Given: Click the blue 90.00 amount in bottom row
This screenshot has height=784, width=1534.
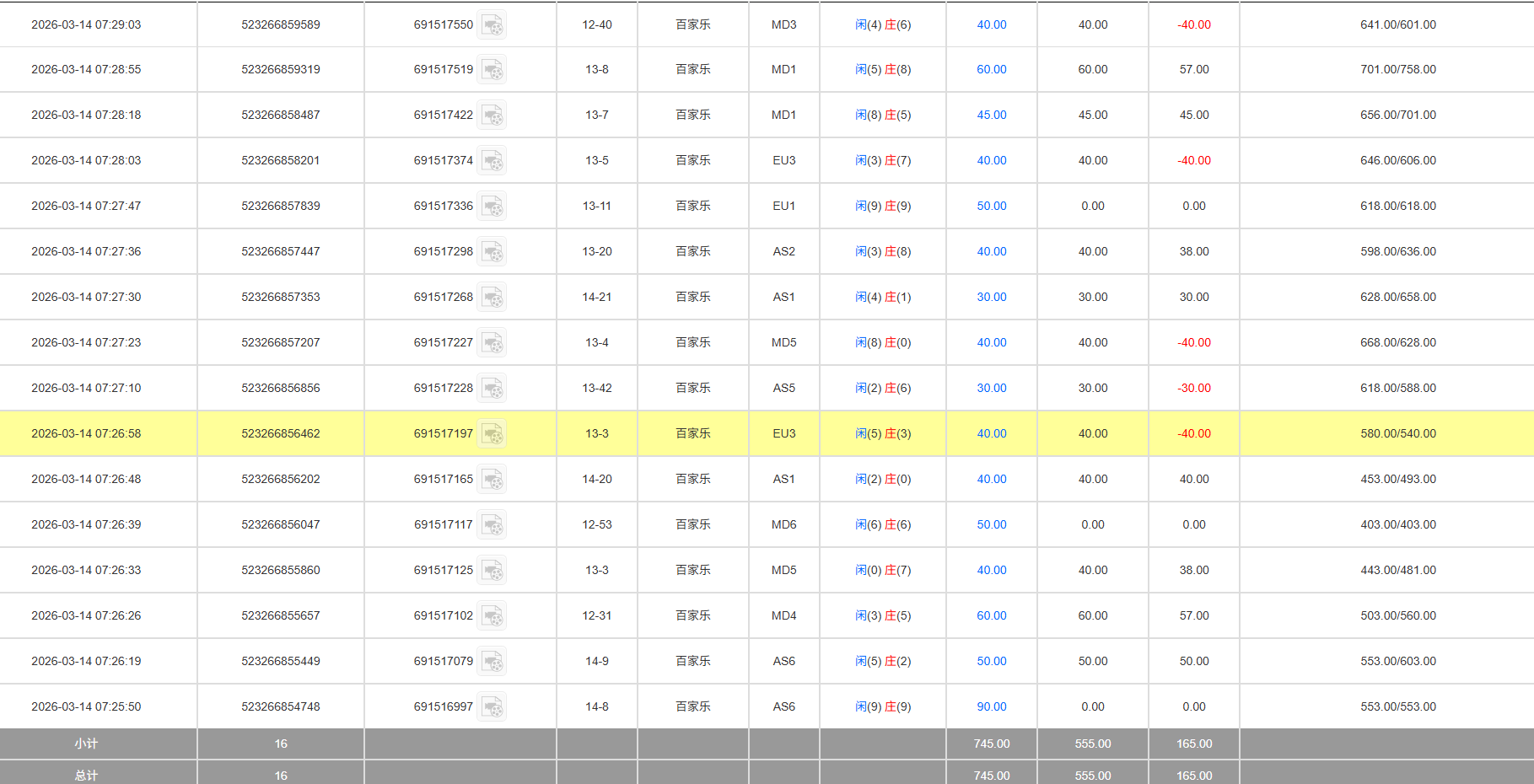Looking at the screenshot, I should click(x=991, y=706).
